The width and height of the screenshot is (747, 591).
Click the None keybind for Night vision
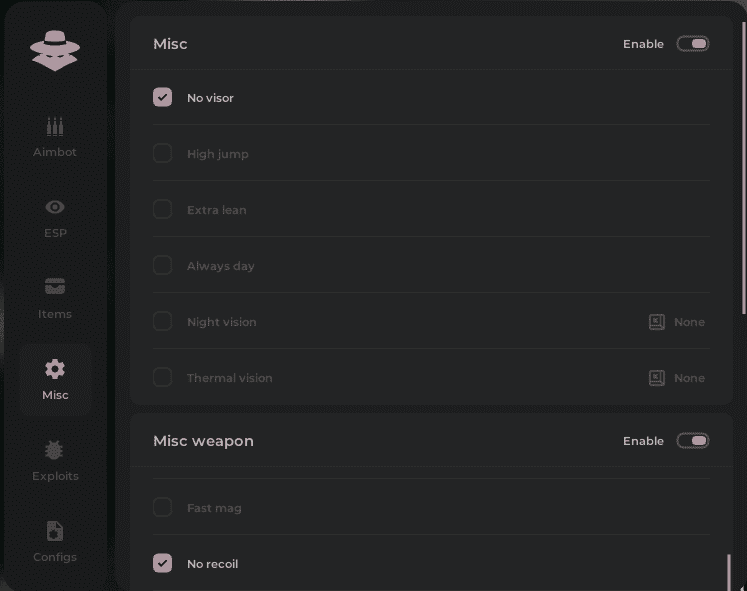(689, 322)
